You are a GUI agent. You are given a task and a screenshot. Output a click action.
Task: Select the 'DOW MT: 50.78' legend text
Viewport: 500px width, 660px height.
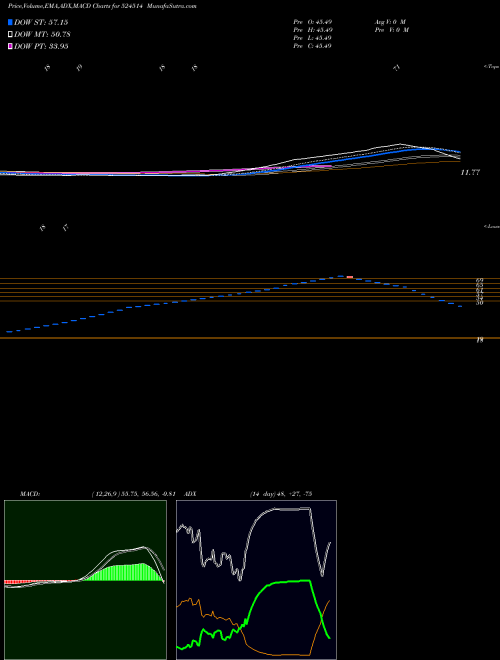pyautogui.click(x=42, y=35)
